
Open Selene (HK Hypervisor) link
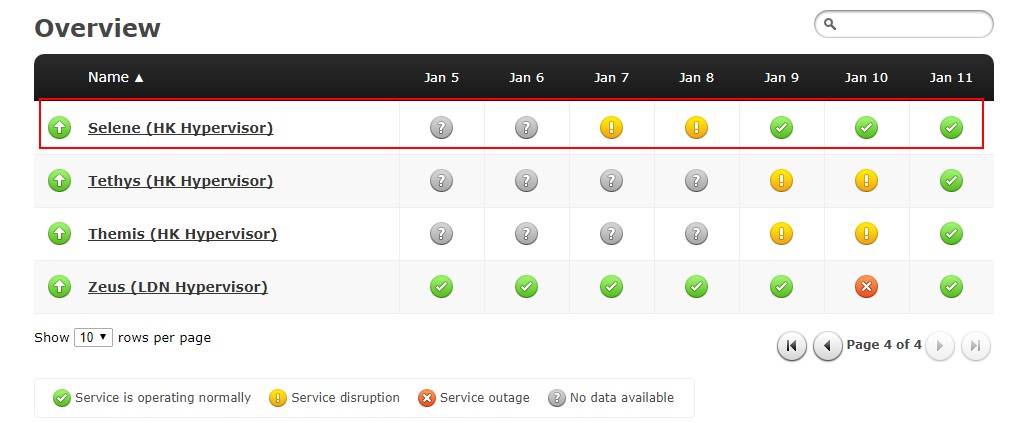point(180,128)
